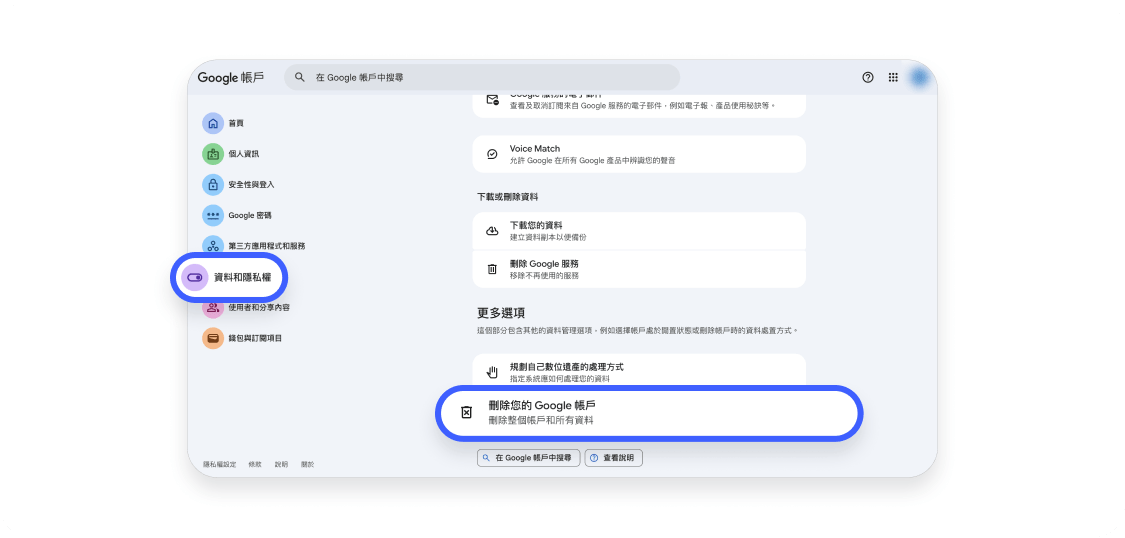Image resolution: width=1125 pixels, height=538 pixels.
Task: Open the 關於 footer link
Action: [x=307, y=465]
